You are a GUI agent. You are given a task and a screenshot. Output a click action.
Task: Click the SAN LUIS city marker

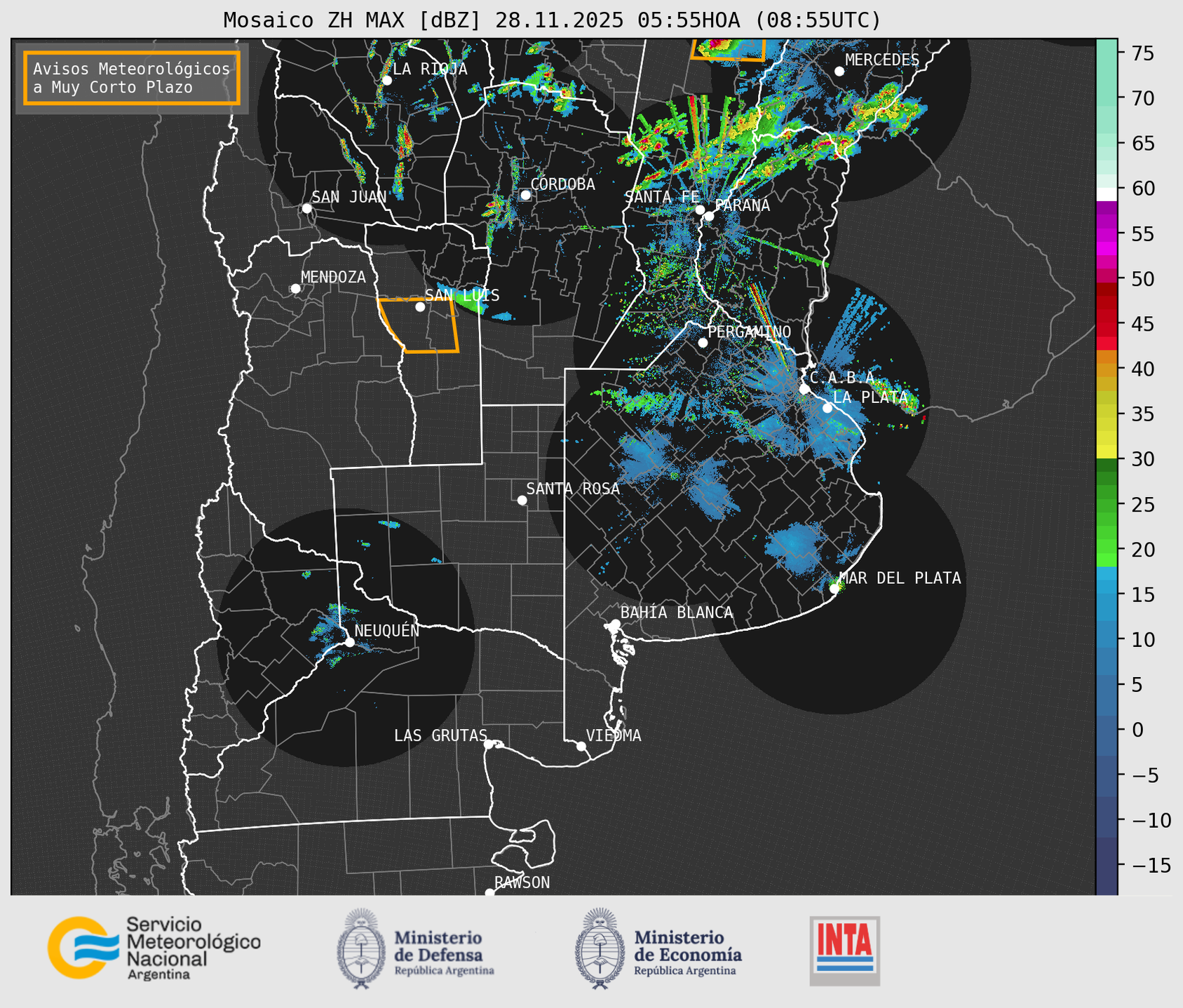(x=420, y=306)
